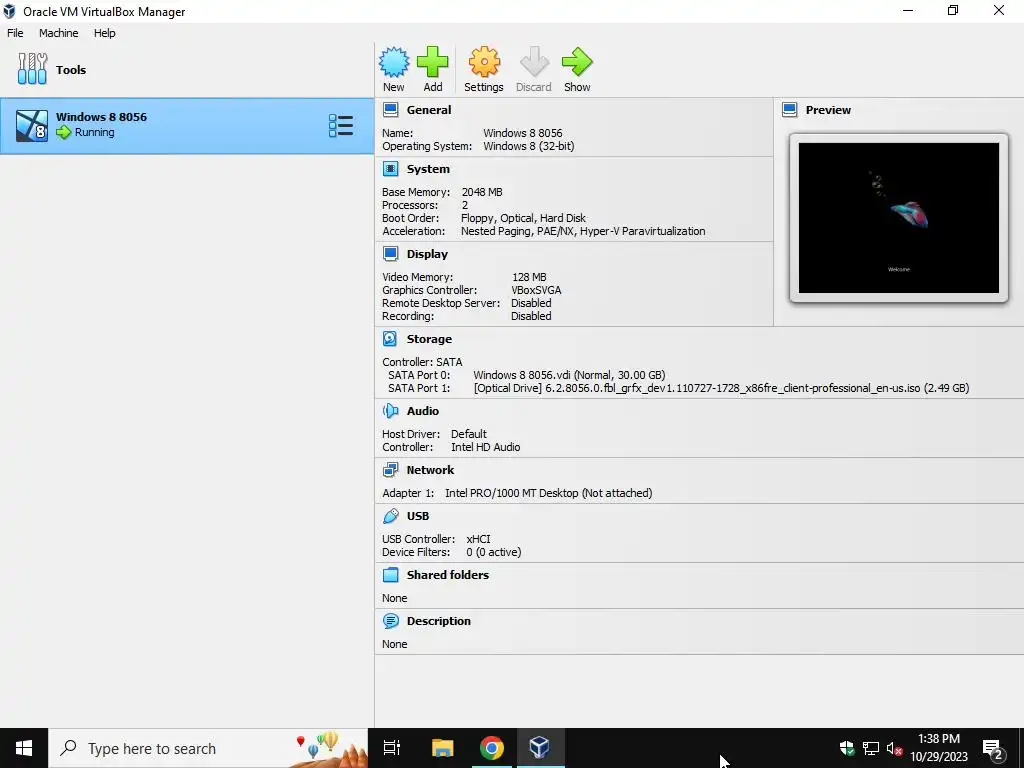The image size is (1024, 768).
Task: Click the Preview section monitor icon
Action: [x=790, y=110]
